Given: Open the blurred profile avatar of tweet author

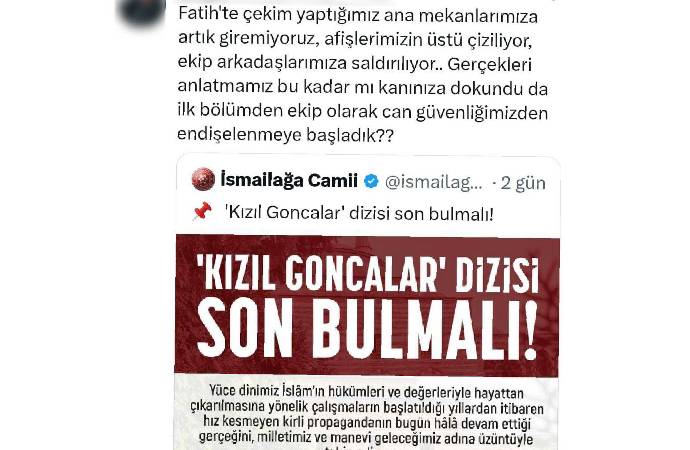Looking at the screenshot, I should (x=141, y=9).
